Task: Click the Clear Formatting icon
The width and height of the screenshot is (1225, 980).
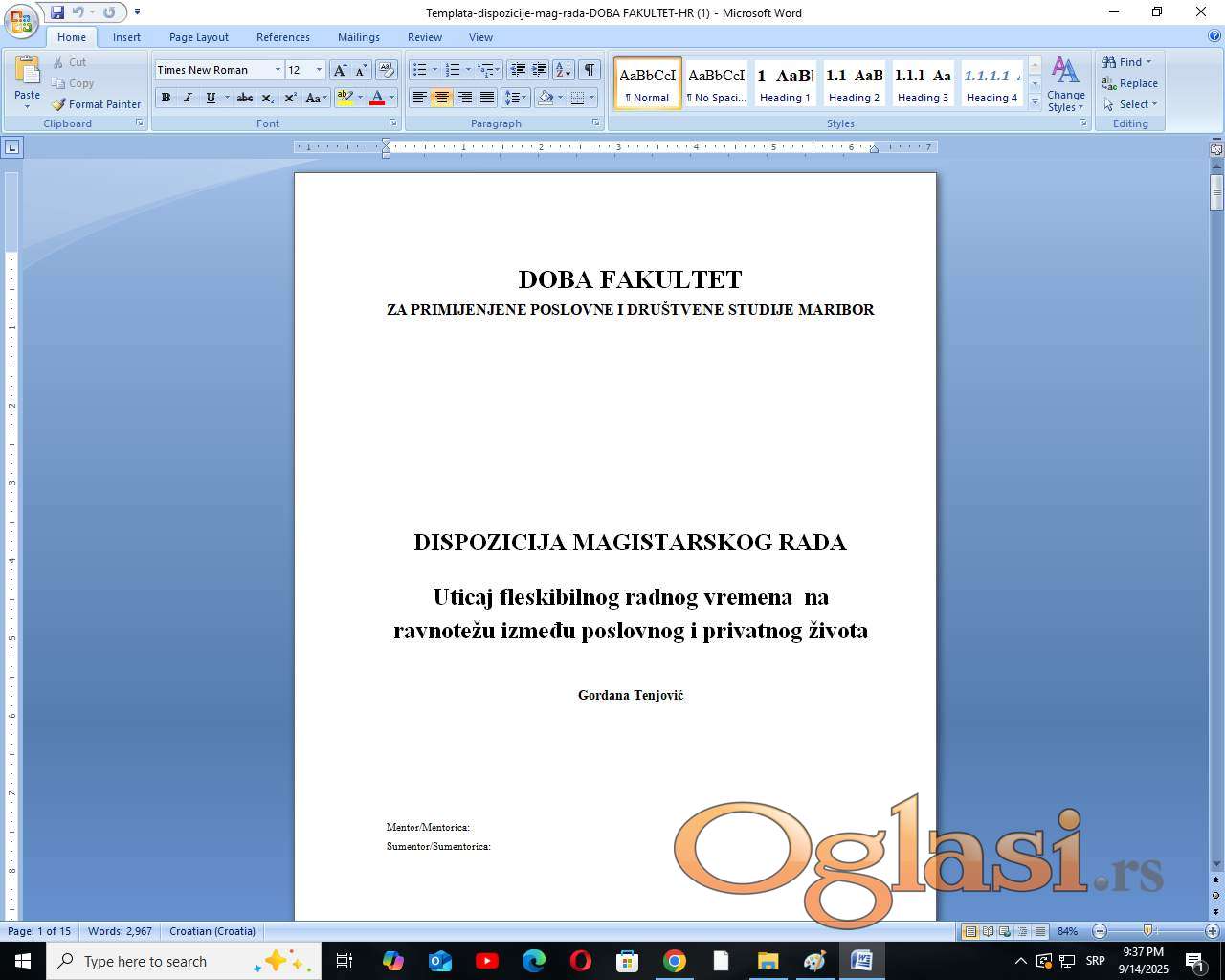Action: pyautogui.click(x=386, y=70)
